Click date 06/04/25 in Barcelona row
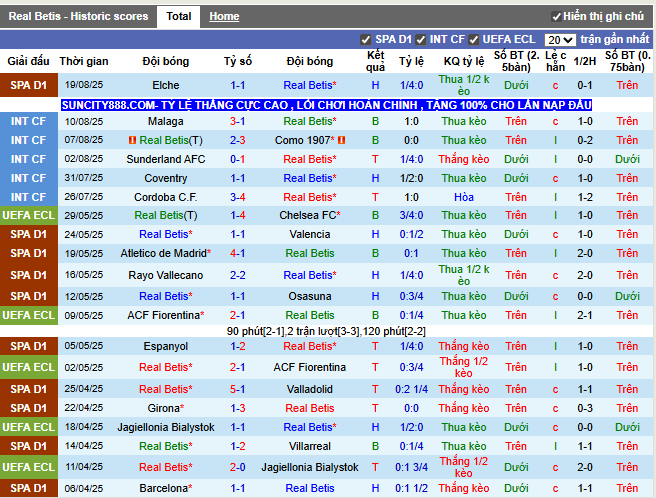 coord(84,488)
